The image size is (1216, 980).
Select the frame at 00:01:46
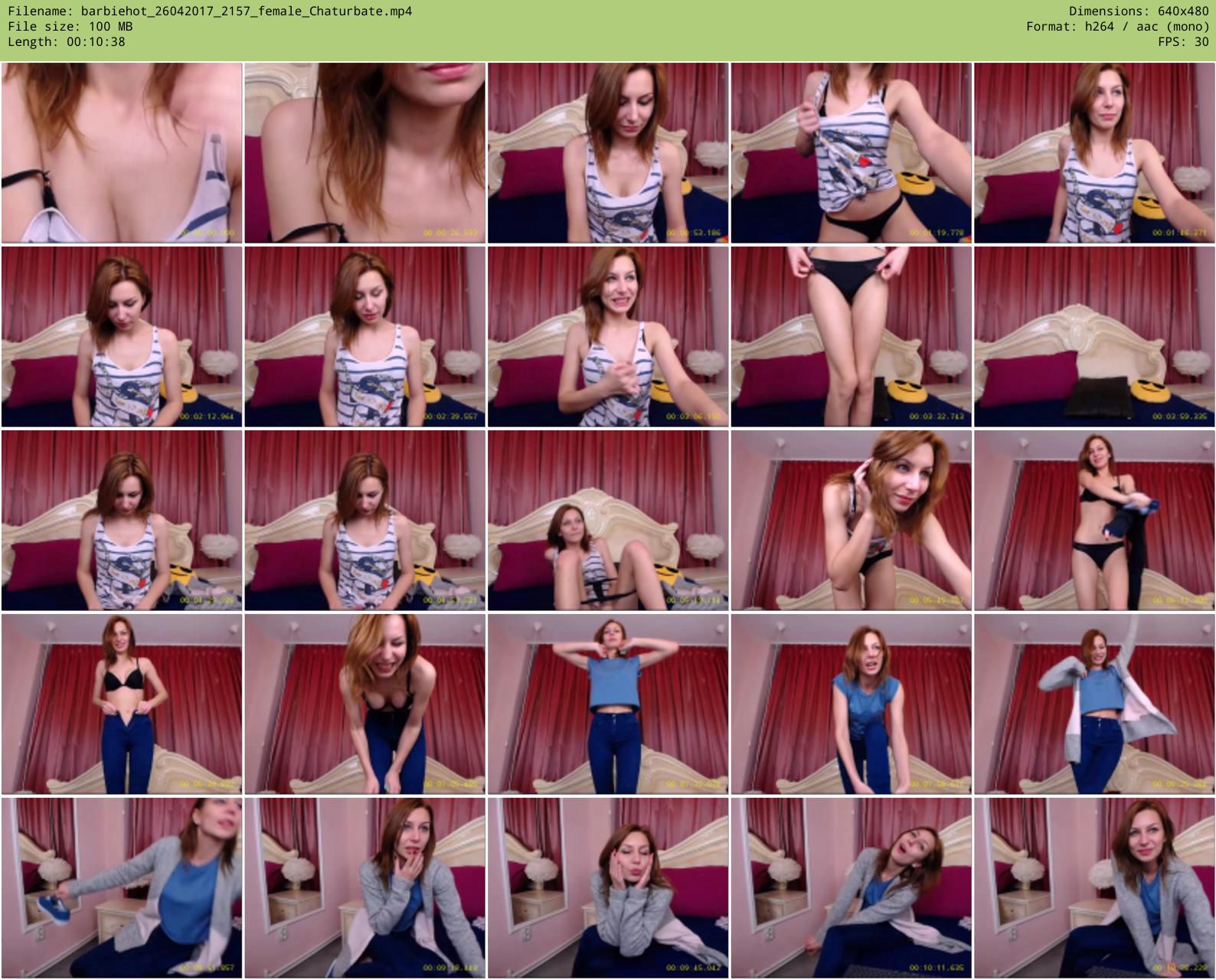pos(1094,152)
